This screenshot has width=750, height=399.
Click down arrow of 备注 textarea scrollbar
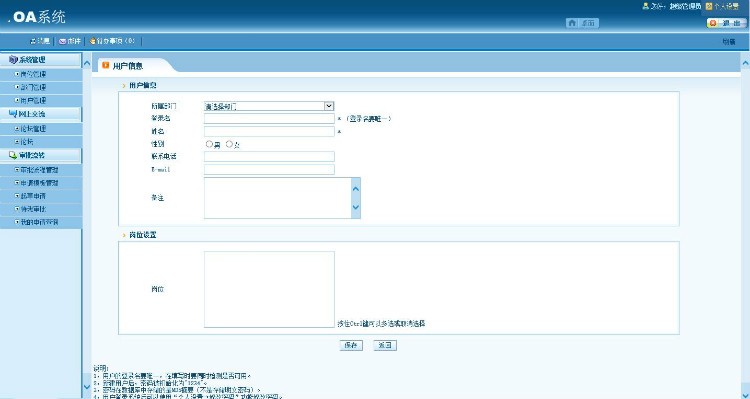355,207
